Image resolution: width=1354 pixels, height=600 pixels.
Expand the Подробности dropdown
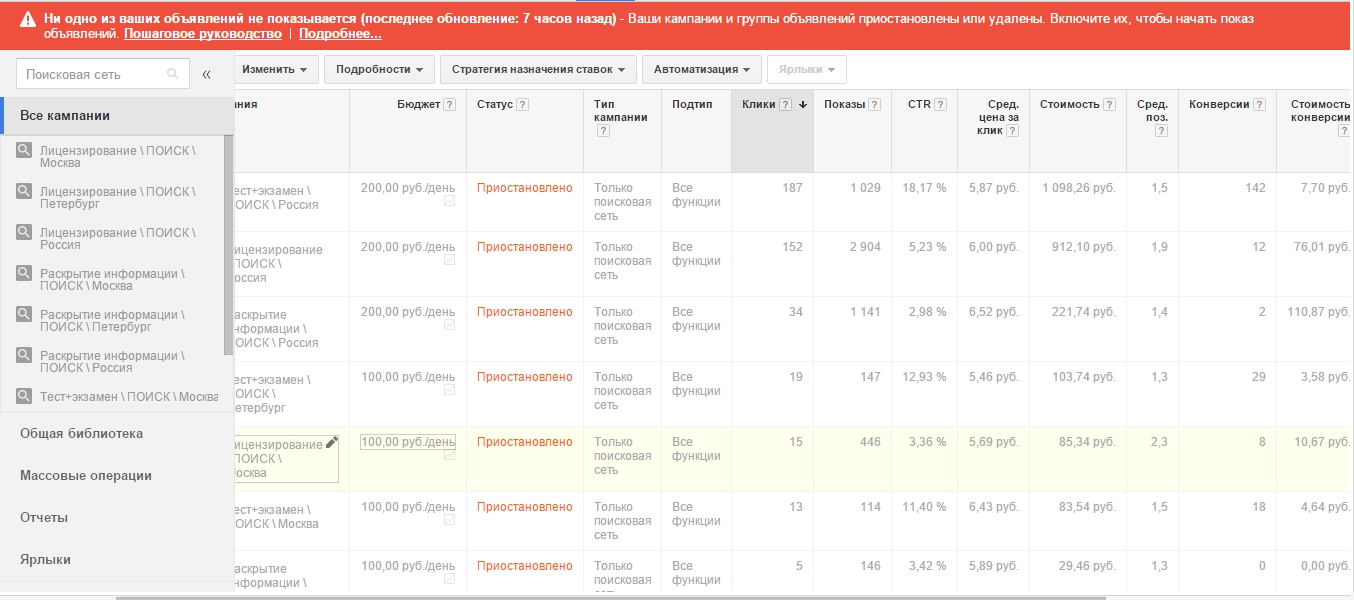point(379,69)
